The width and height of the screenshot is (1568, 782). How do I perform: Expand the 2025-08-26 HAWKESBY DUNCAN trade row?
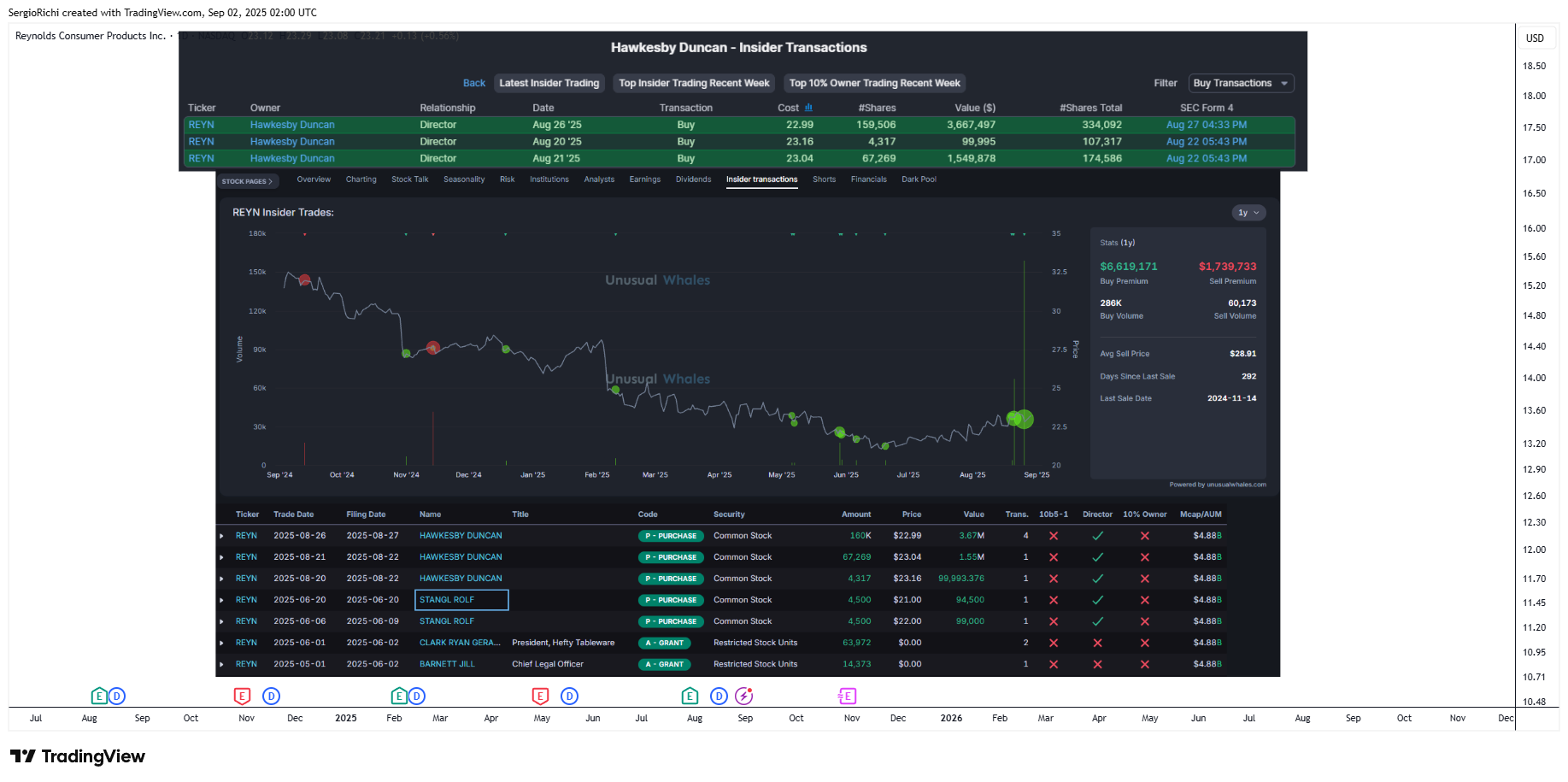[x=222, y=536]
